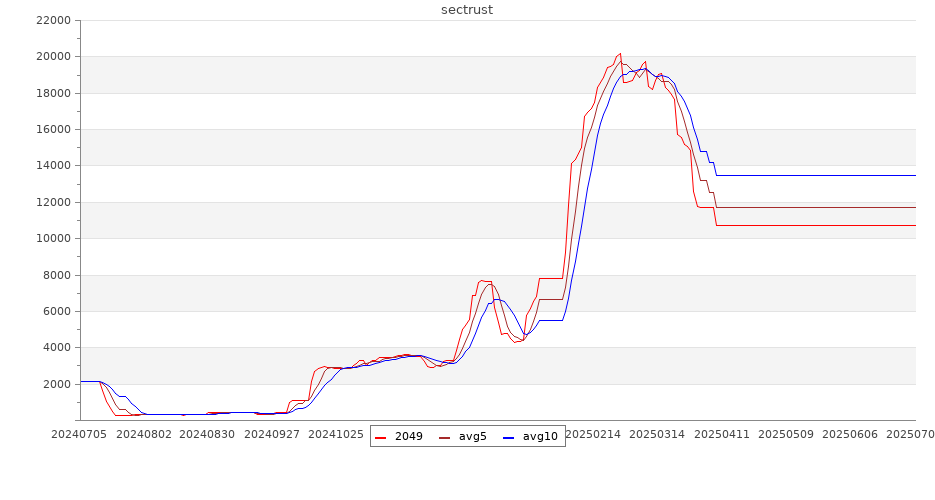Screen dimensions: 935x500
Task: Select the avg5 legend label
Action: pos(472,437)
